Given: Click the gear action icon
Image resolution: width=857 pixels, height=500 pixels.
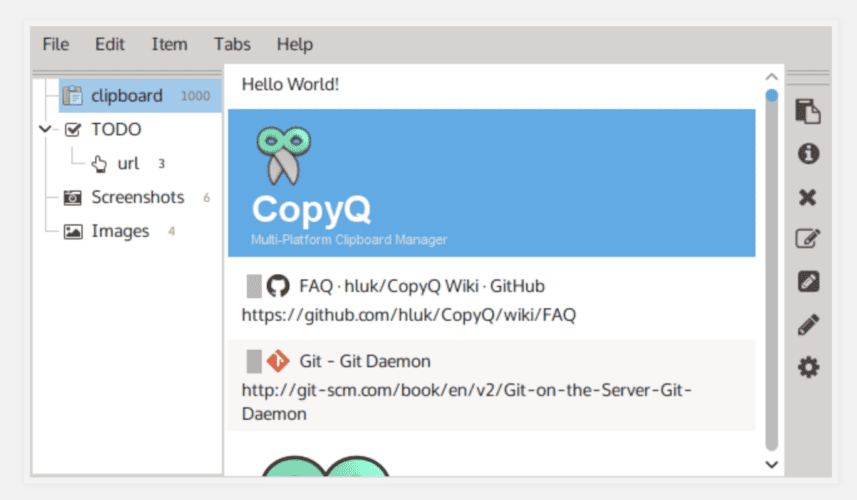Looking at the screenshot, I should click(x=808, y=367).
